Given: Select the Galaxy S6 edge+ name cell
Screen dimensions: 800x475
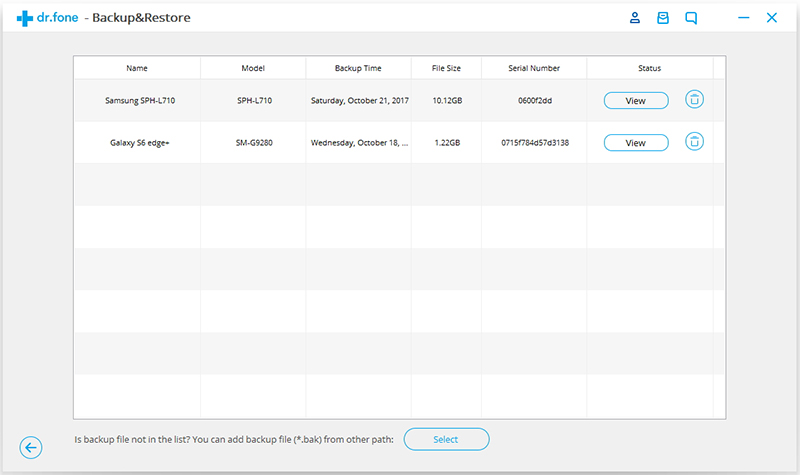Looking at the screenshot, I should (140, 143).
